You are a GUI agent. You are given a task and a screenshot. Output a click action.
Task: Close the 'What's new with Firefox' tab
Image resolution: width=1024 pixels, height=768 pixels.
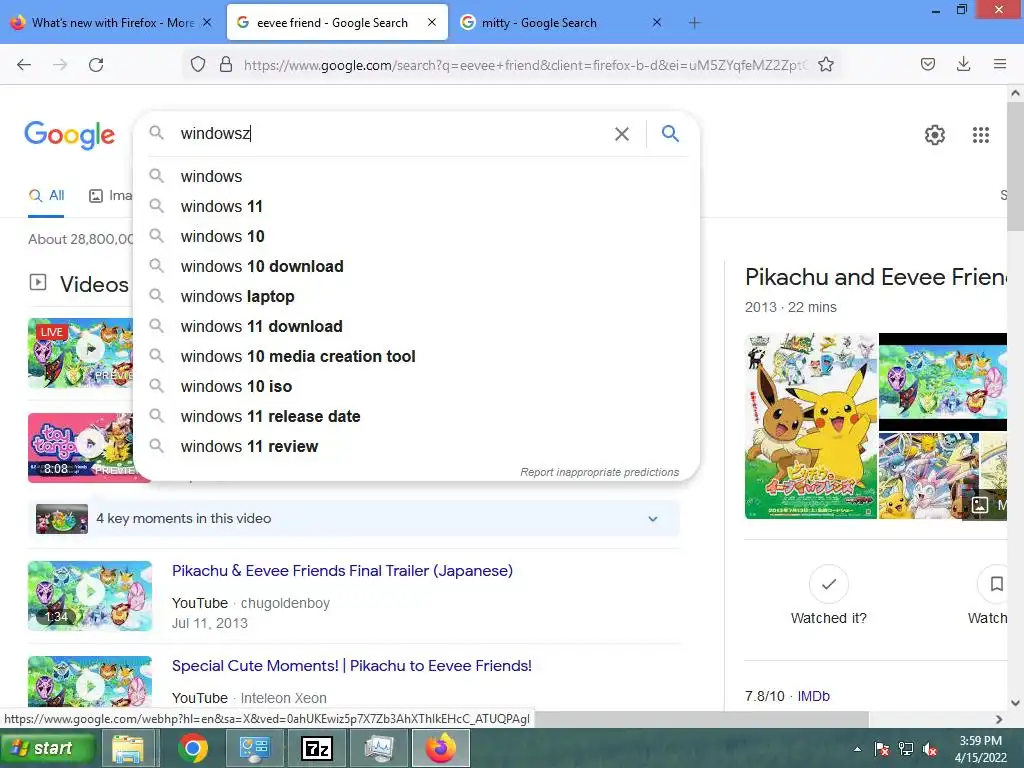click(207, 22)
